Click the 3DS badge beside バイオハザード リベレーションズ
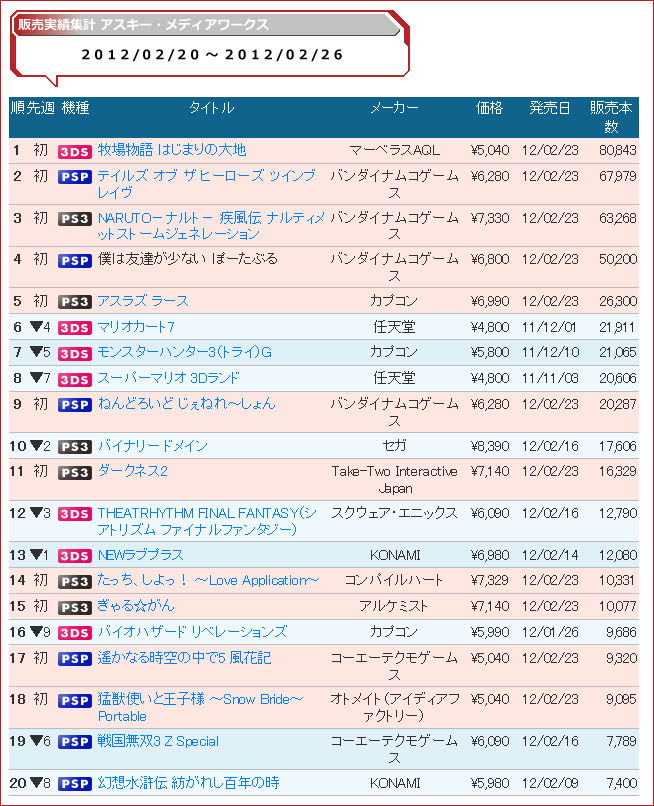The width and height of the screenshot is (654, 806). point(75,633)
